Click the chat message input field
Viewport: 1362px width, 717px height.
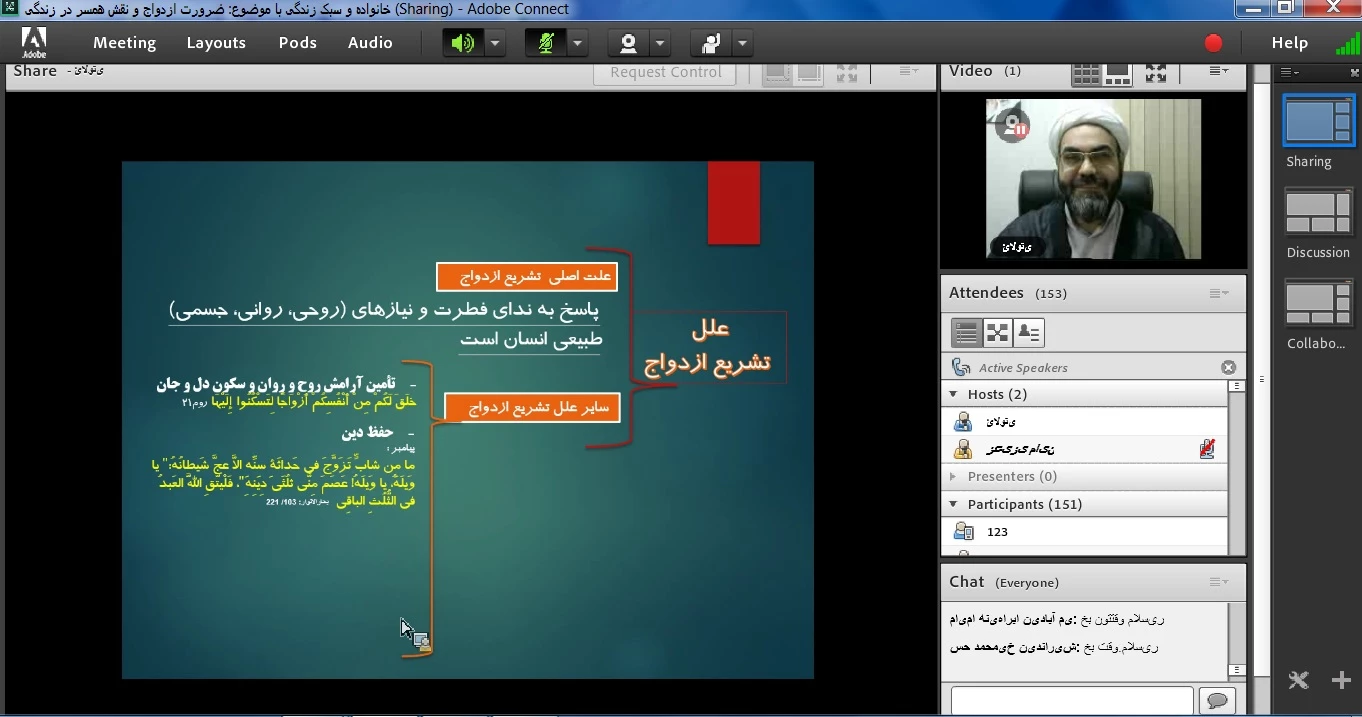pyautogui.click(x=1071, y=700)
